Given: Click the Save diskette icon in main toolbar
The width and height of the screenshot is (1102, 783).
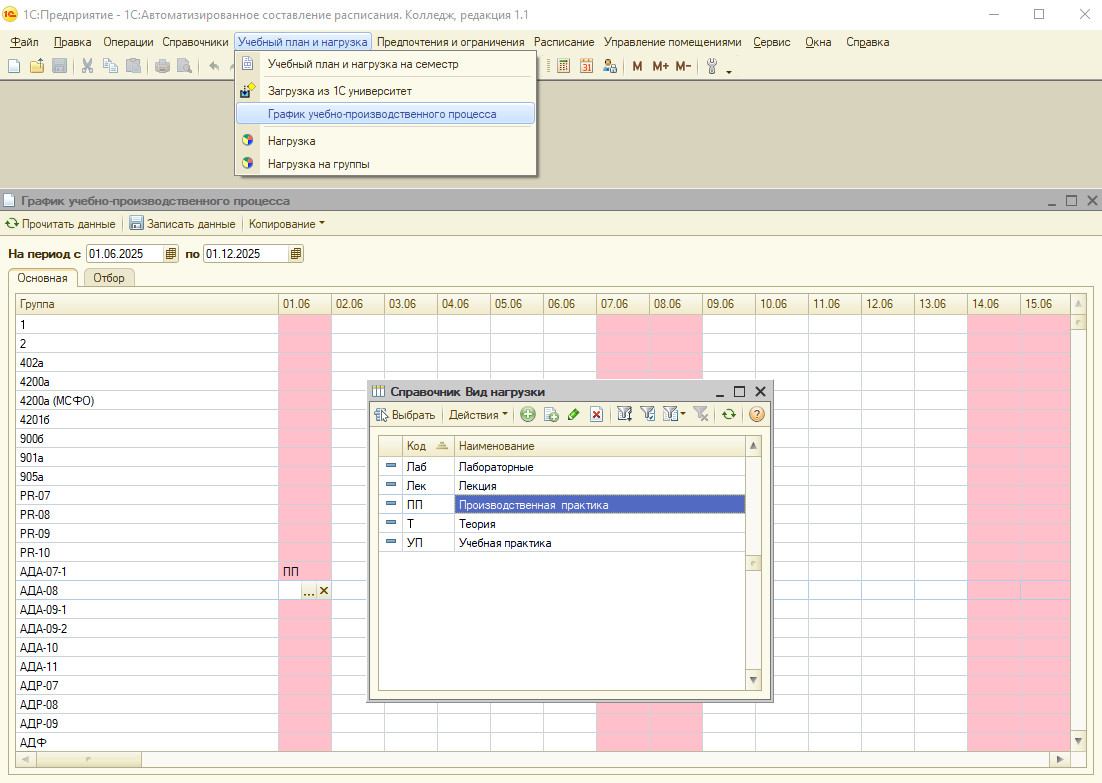Looking at the screenshot, I should (60, 66).
